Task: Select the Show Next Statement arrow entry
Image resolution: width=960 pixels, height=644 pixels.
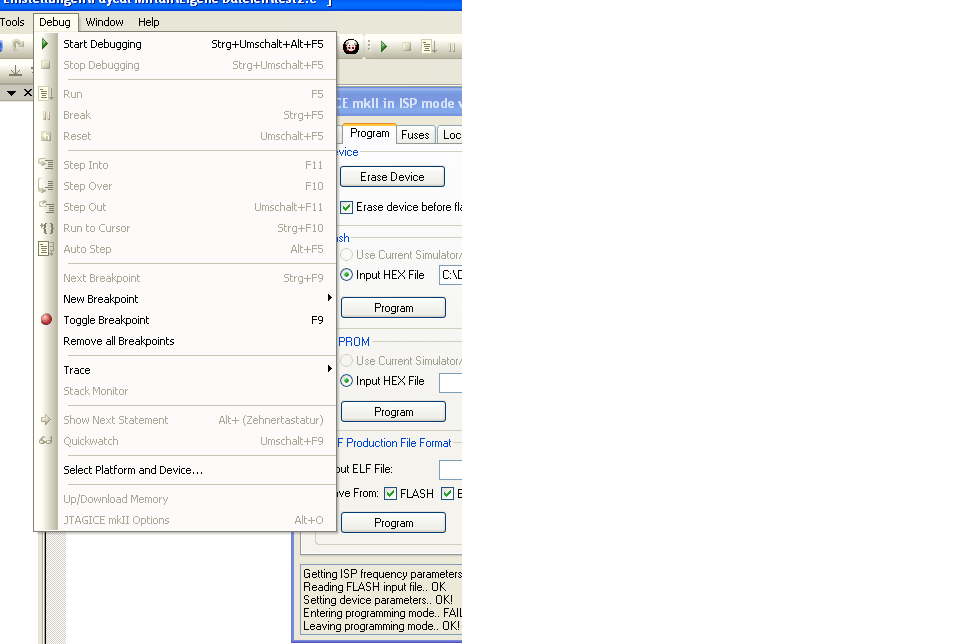Action: click(185, 420)
